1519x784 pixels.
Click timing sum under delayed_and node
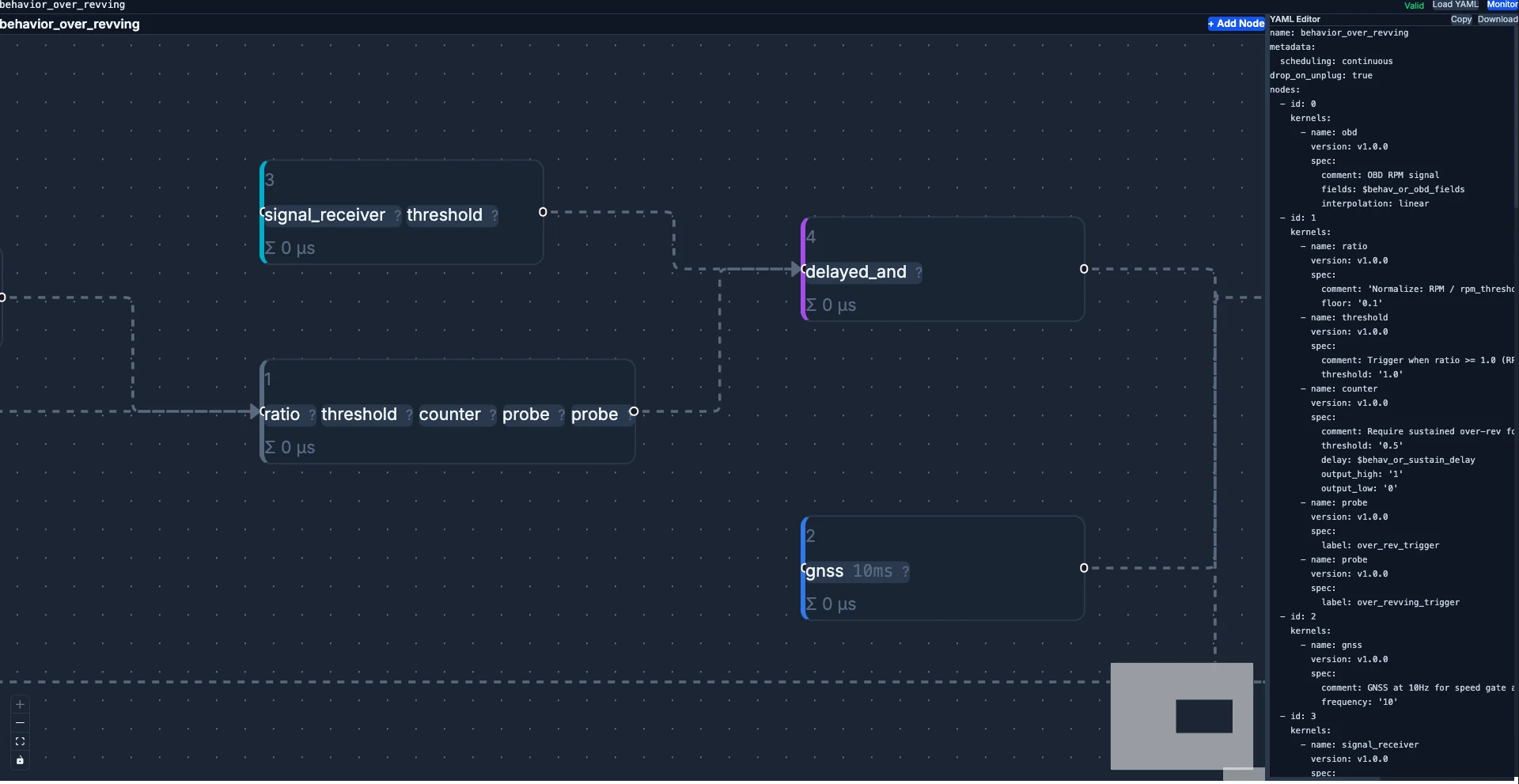coord(831,305)
